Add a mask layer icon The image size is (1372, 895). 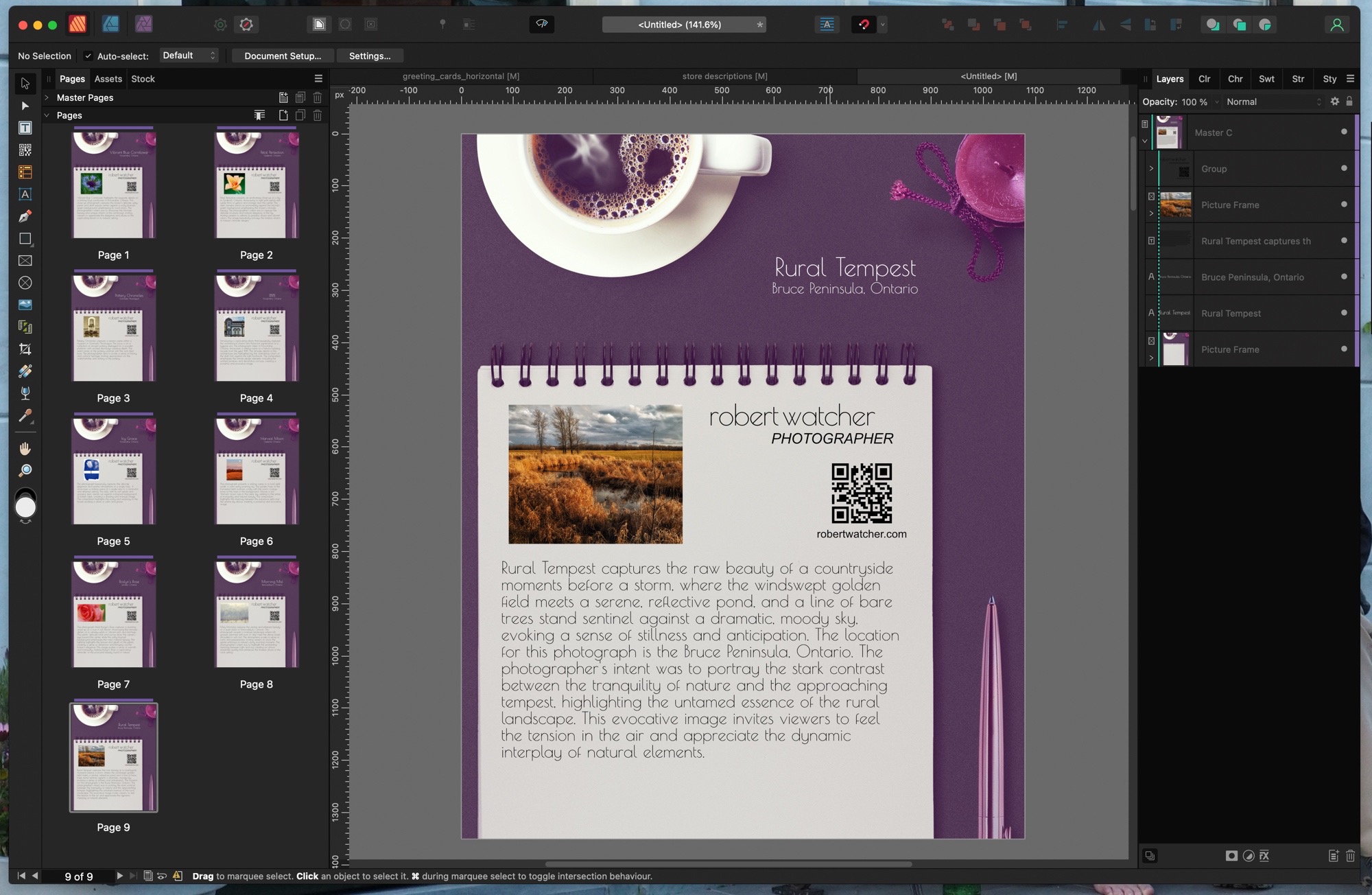tap(1231, 856)
